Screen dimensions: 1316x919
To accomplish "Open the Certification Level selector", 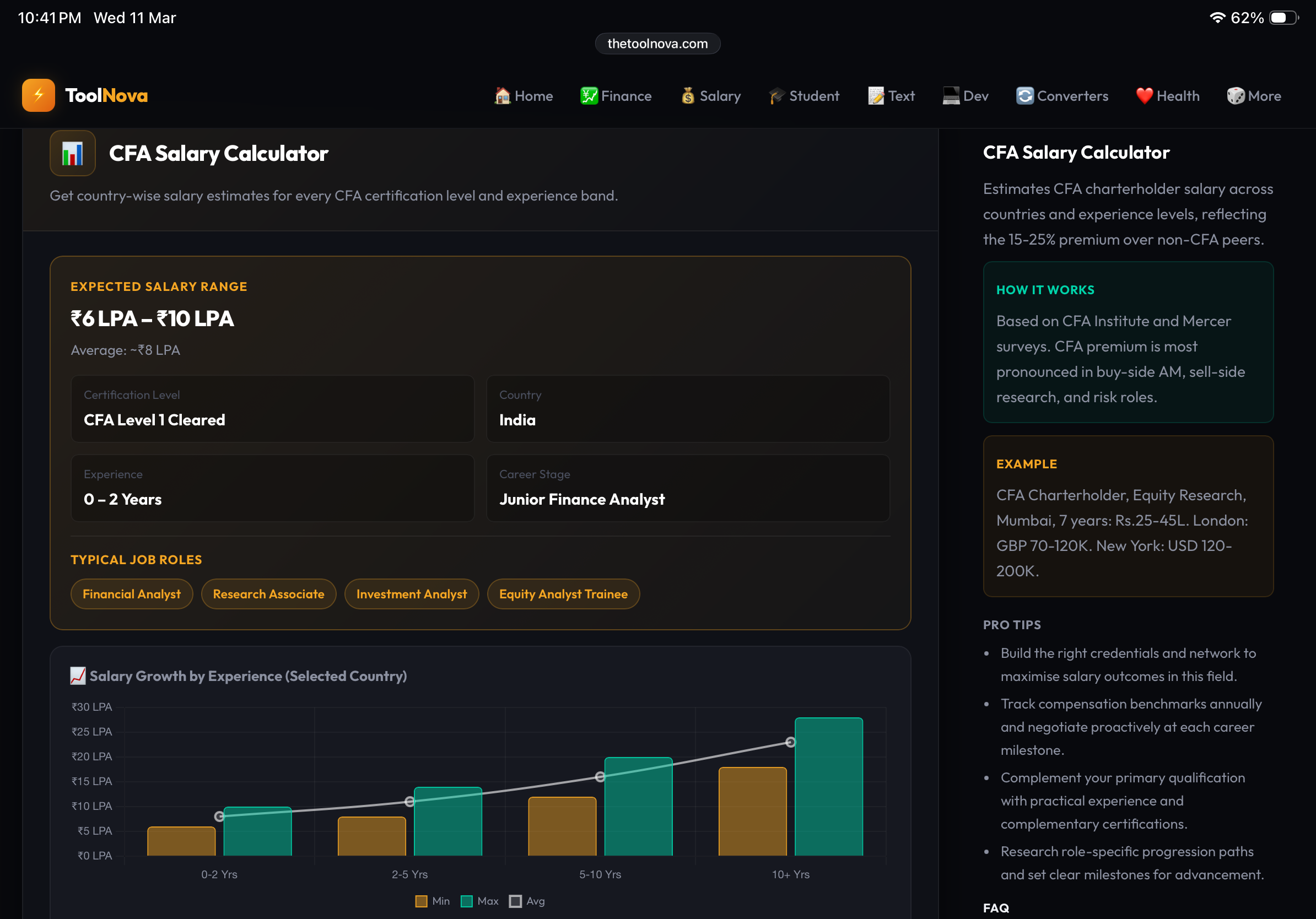I will coord(272,409).
